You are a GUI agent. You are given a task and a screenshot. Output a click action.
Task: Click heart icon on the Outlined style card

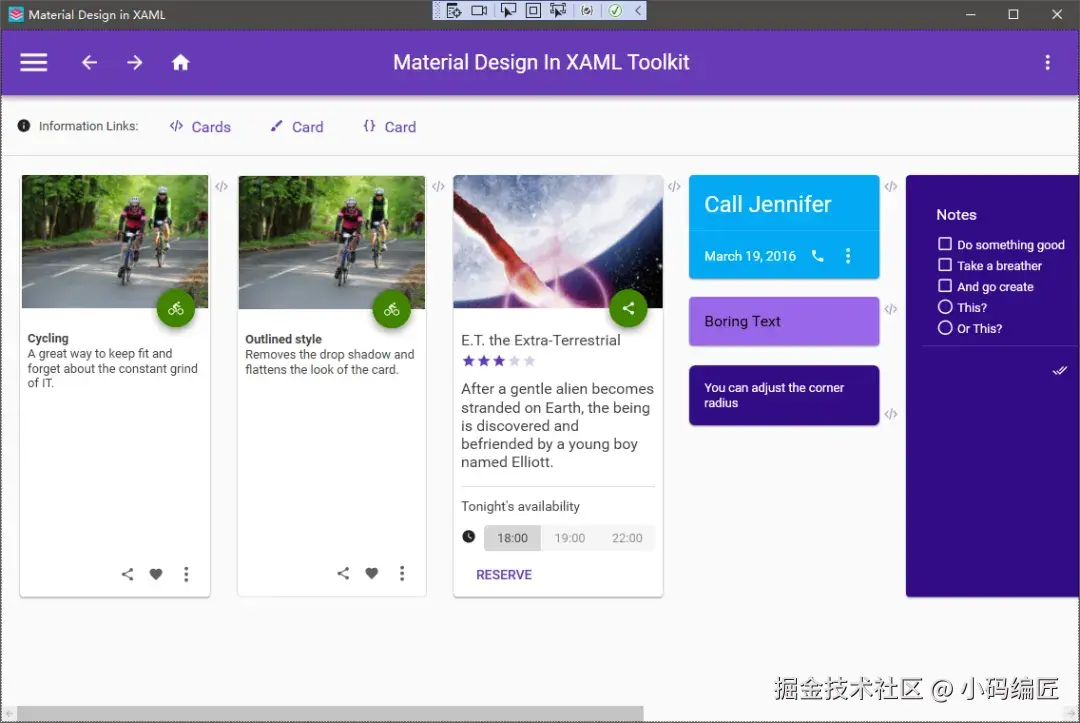372,573
